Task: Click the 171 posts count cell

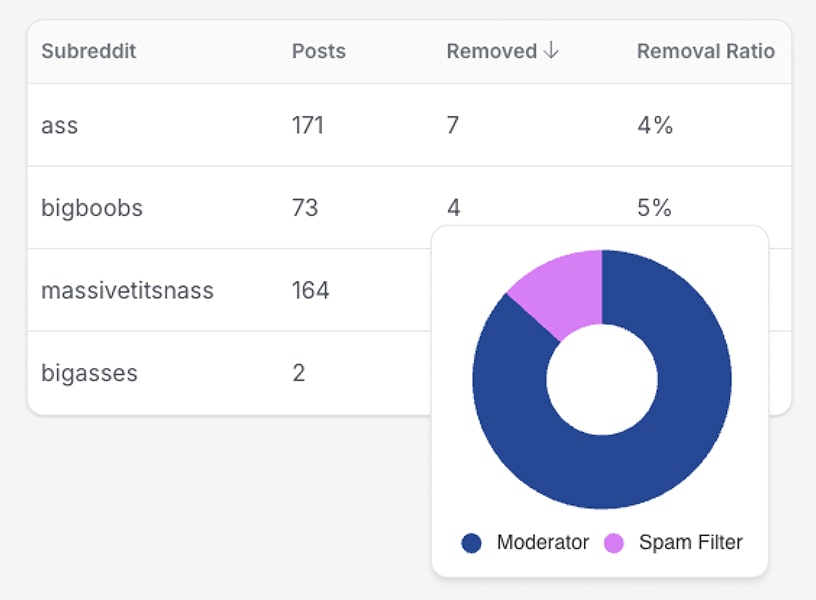Action: [307, 126]
